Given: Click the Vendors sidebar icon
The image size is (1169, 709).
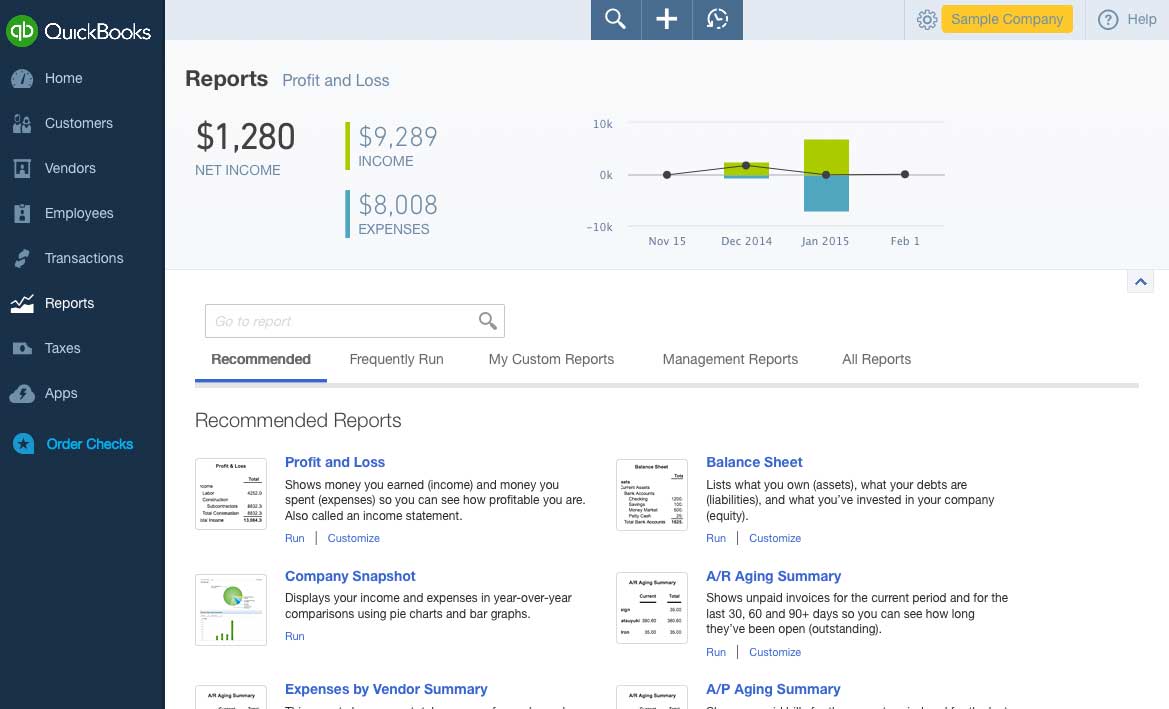Looking at the screenshot, I should pos(22,168).
